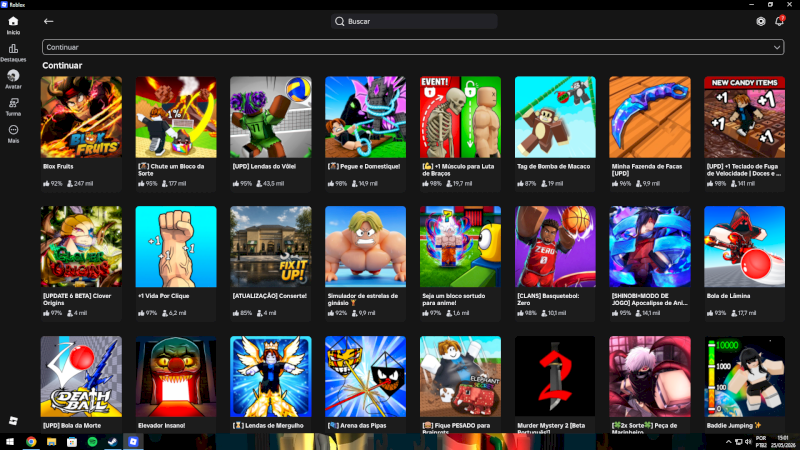Open Lendas do Vôlei thumbnail
Viewport: 800px width, 450px height.
pos(270,117)
